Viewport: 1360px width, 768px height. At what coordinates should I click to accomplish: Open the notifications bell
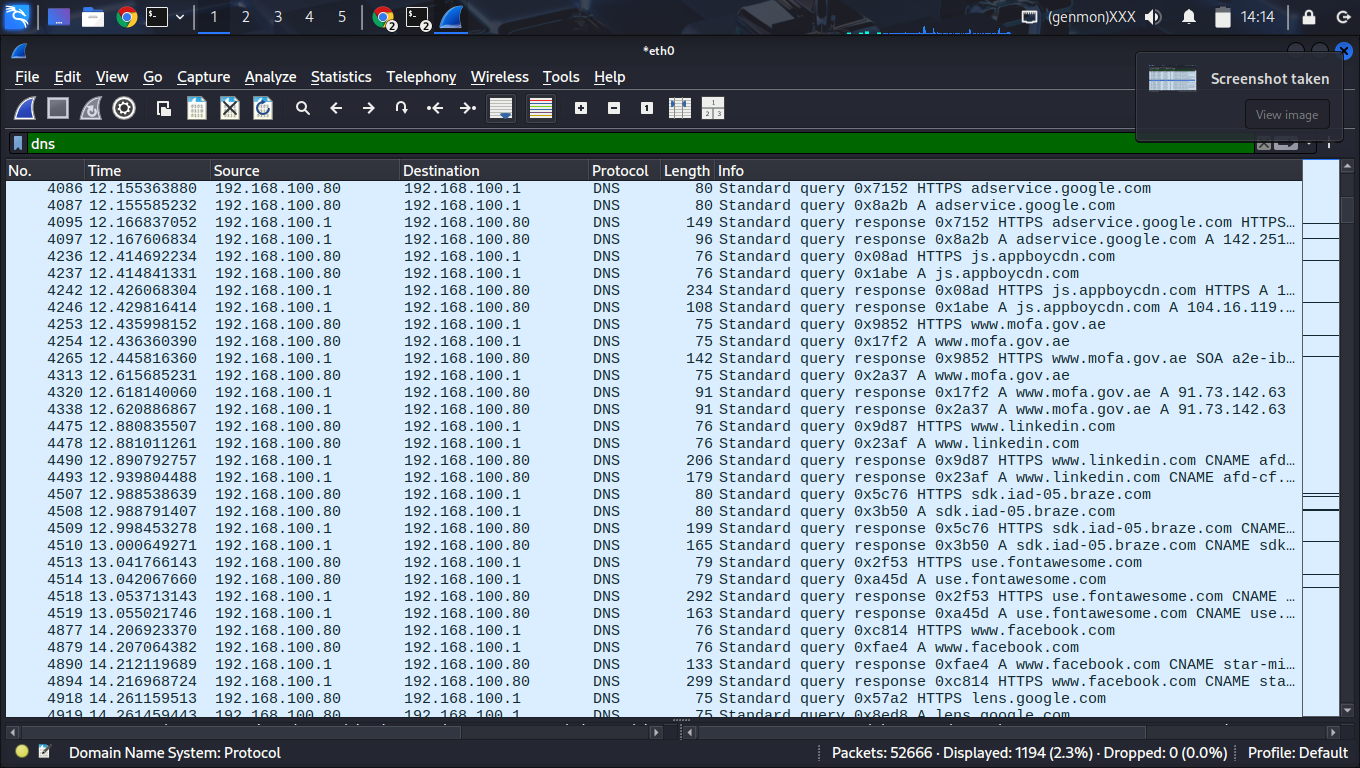[1189, 17]
